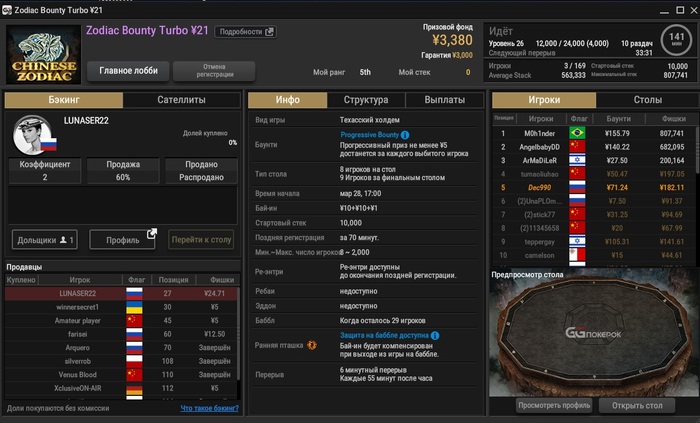This screenshot has height=423, width=700.
Task: Click the LUNASER22 profile avatar
Action: click(x=32, y=135)
